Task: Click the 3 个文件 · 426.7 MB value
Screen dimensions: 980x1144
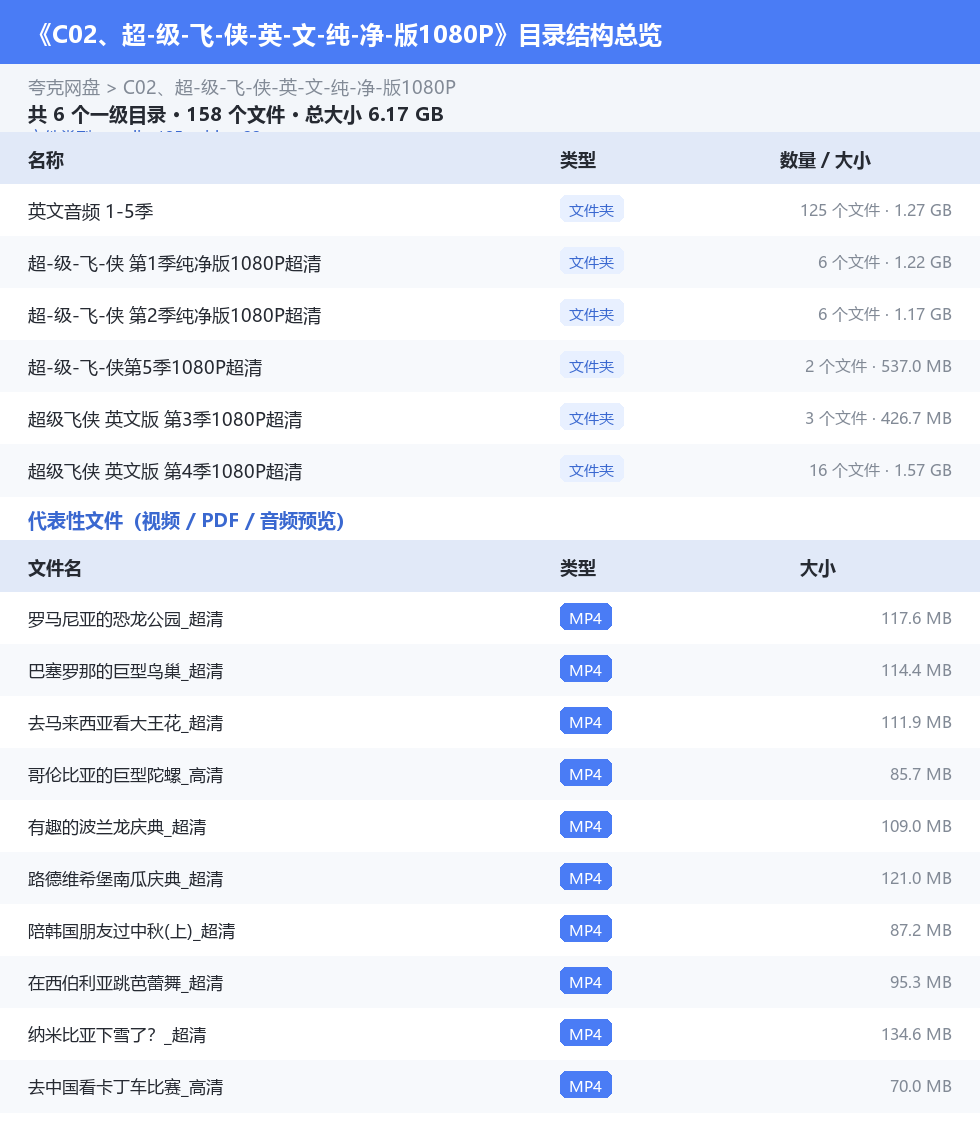Action: click(878, 418)
